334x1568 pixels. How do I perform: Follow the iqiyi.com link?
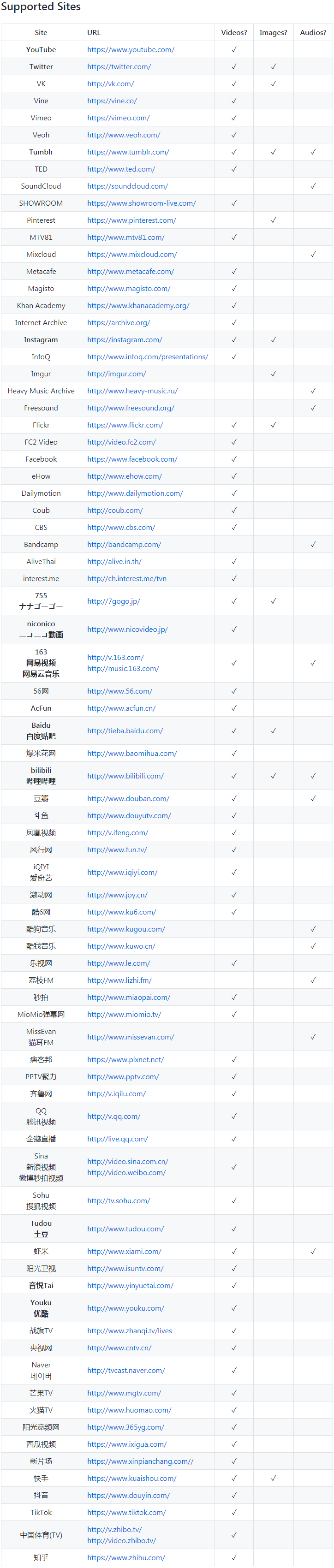[x=122, y=872]
